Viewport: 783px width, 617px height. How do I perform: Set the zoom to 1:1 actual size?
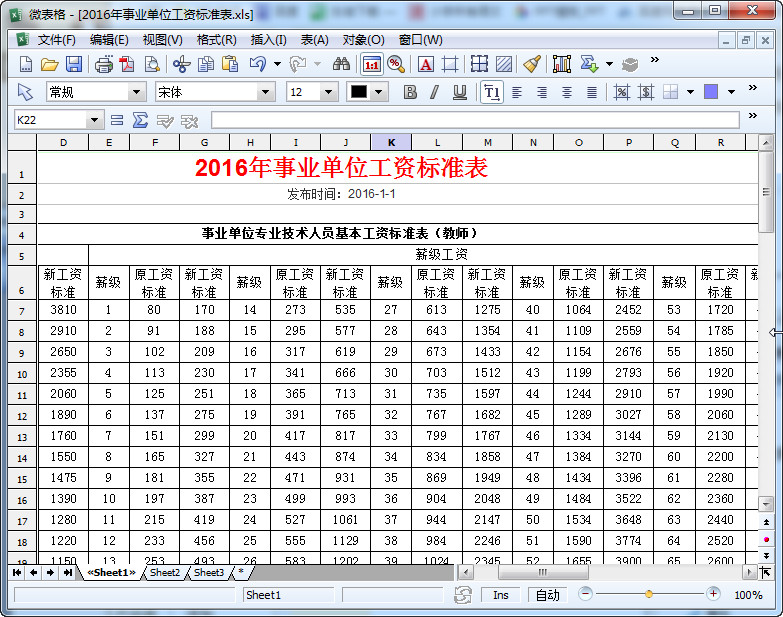(x=372, y=64)
